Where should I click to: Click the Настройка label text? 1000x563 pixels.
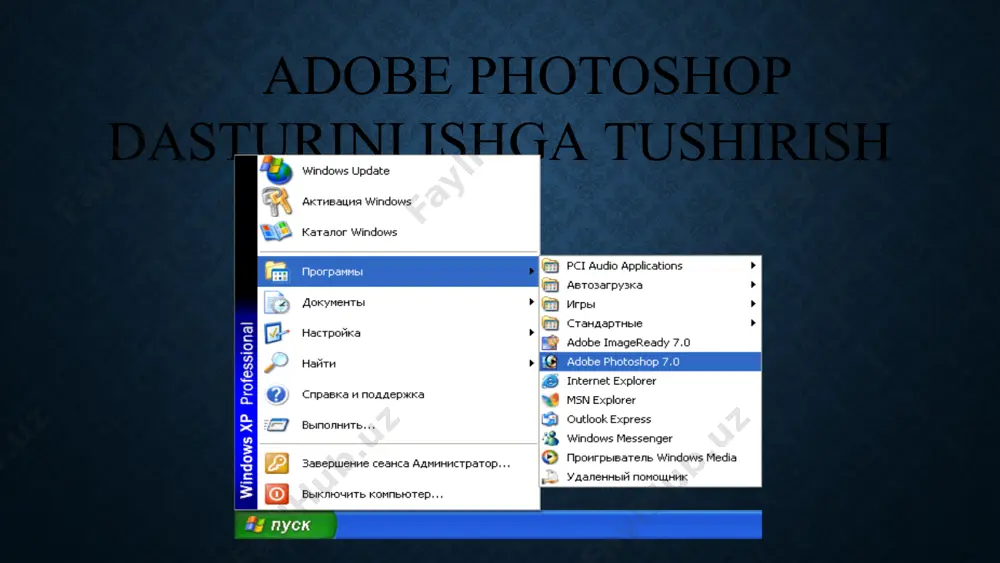tap(331, 333)
